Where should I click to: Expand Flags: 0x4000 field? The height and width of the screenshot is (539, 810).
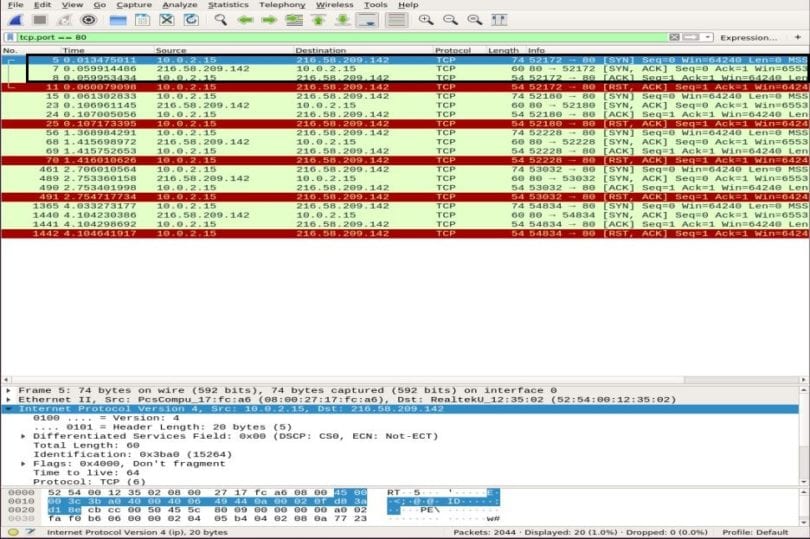point(23,464)
